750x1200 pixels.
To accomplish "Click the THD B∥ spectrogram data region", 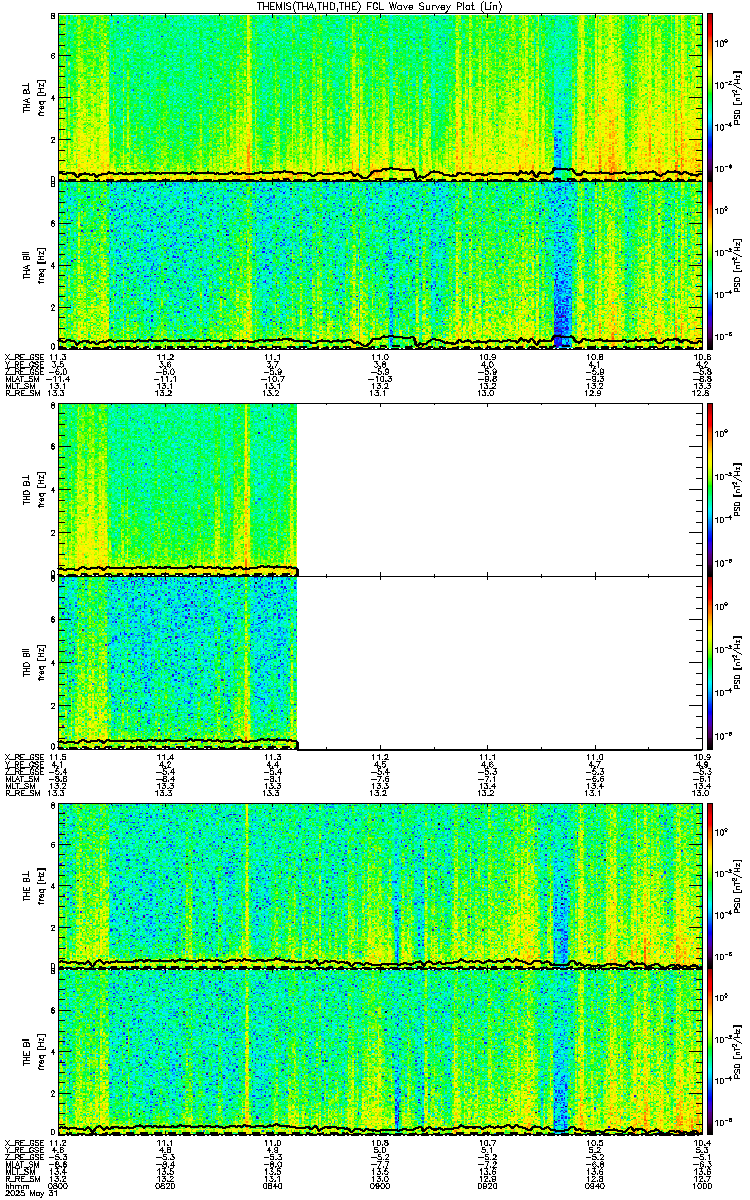I will [x=178, y=662].
